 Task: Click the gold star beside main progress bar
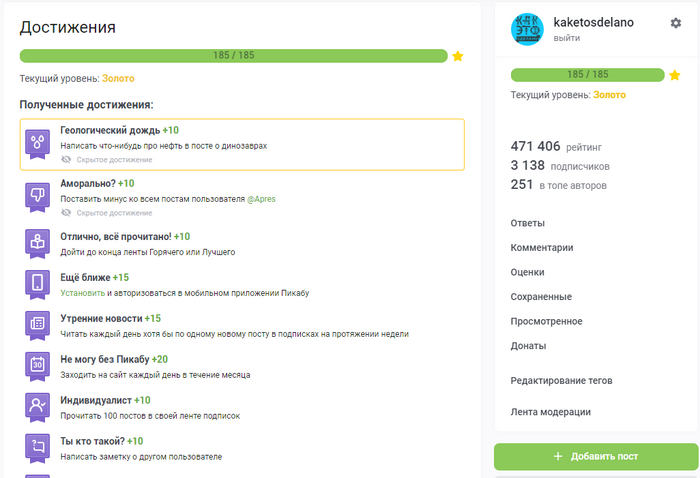[x=458, y=56]
